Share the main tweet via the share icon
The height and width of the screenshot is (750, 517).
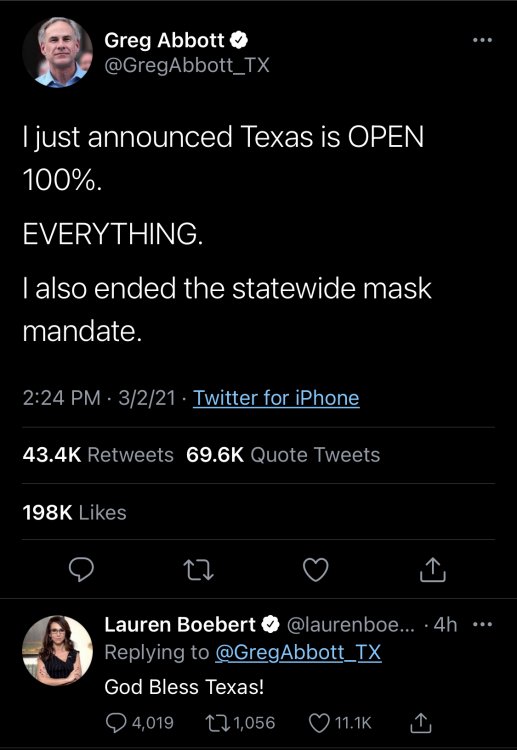[433, 570]
